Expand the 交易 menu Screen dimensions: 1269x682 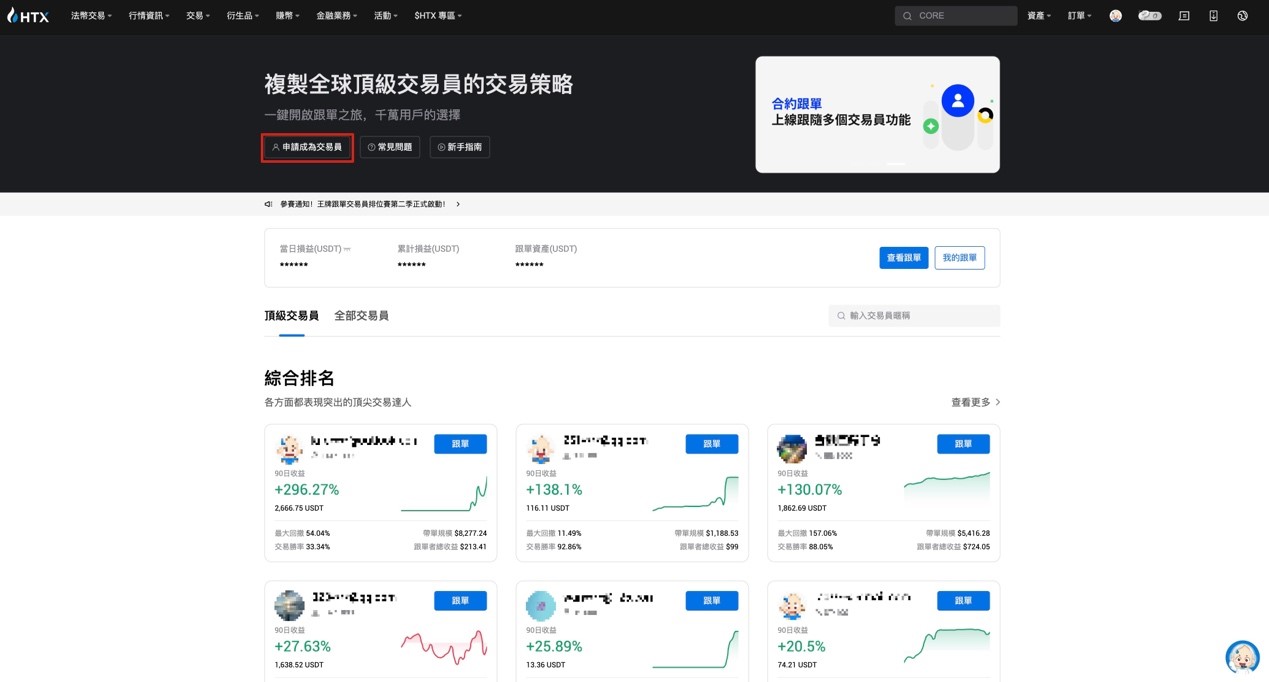click(198, 16)
